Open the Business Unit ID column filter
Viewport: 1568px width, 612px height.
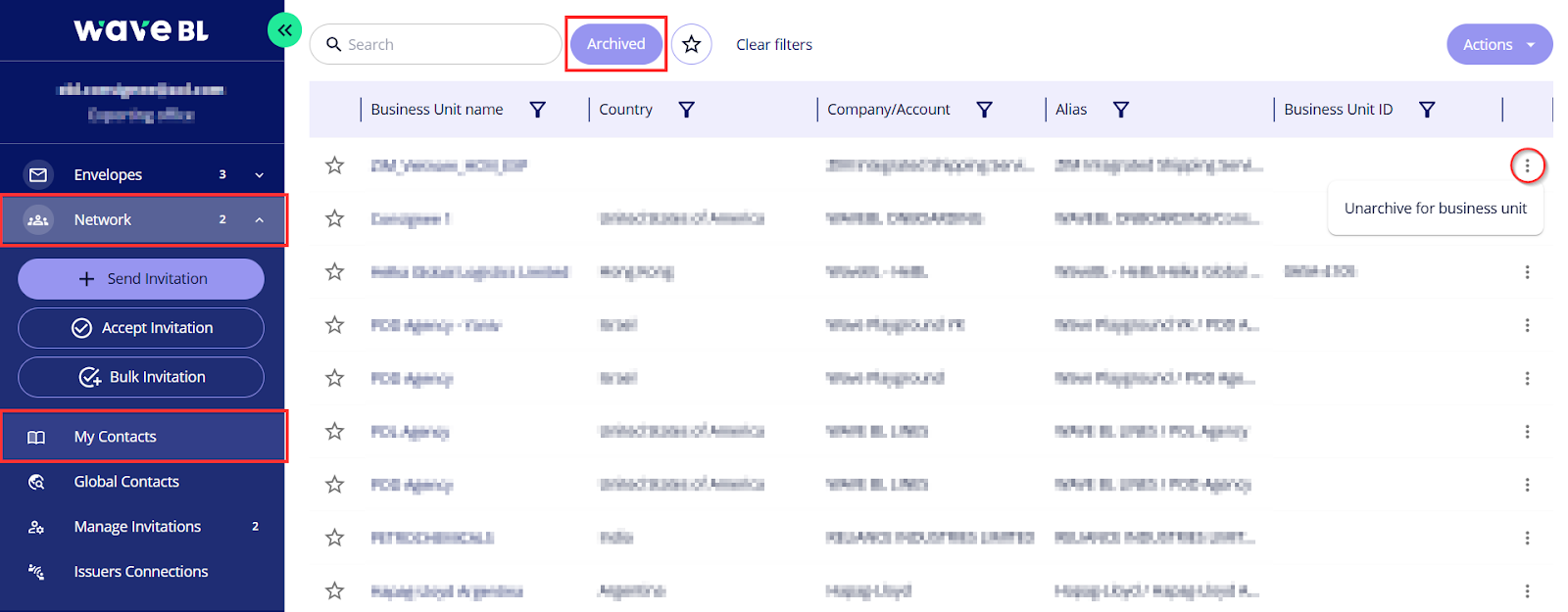(x=1428, y=110)
